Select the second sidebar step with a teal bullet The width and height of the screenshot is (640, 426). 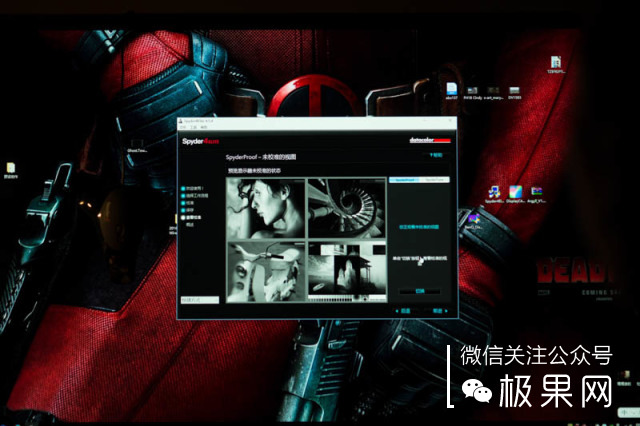(195, 196)
